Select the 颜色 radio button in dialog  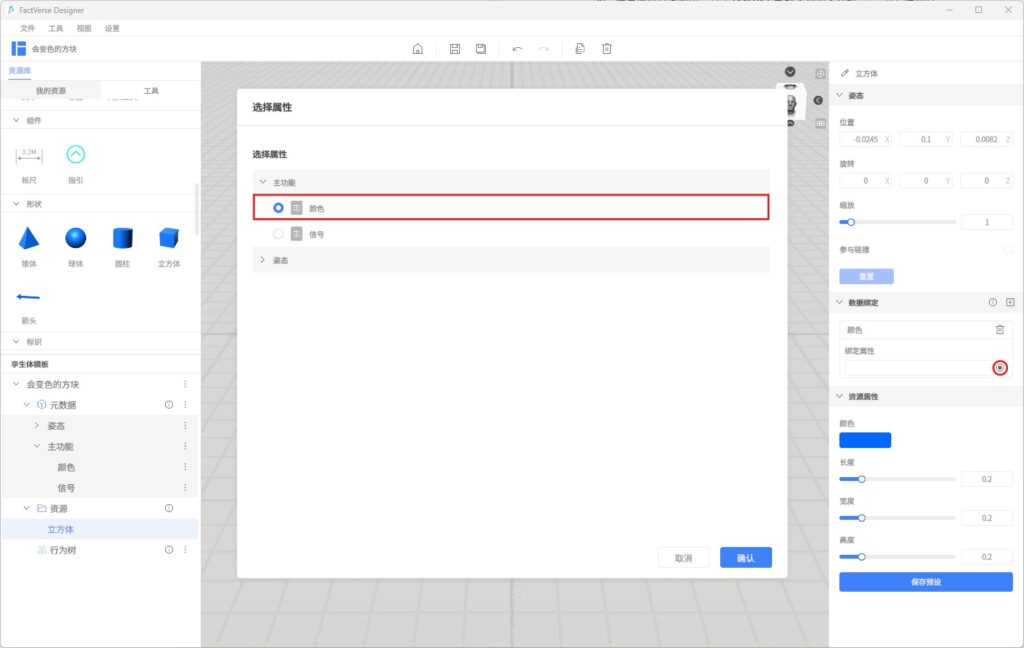coord(279,208)
